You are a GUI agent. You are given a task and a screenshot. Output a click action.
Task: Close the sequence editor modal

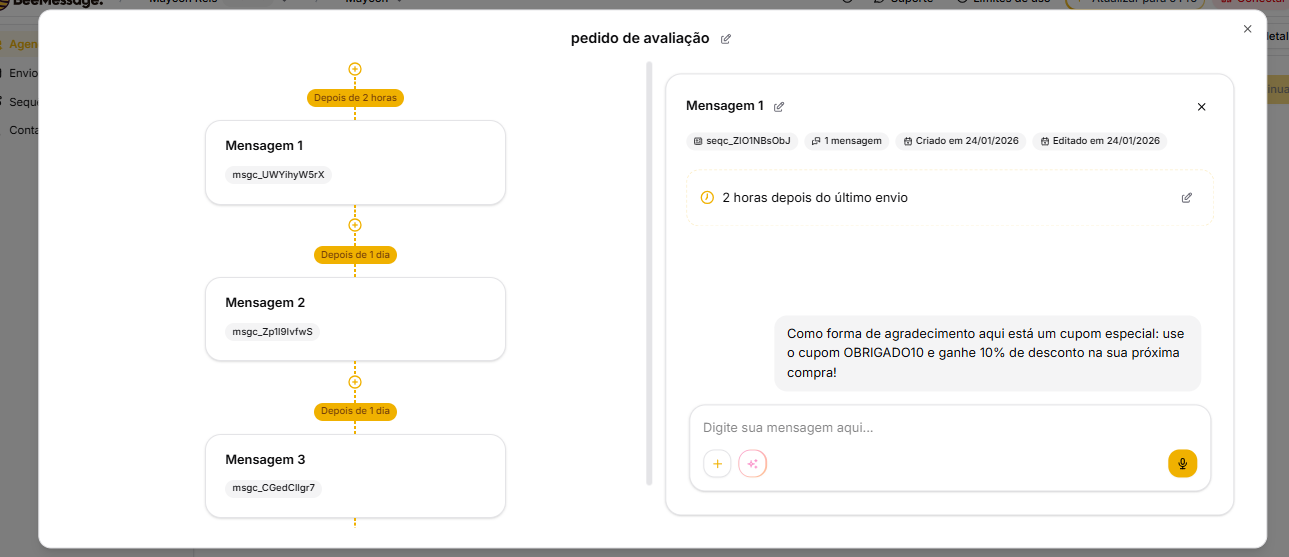coord(1247,29)
